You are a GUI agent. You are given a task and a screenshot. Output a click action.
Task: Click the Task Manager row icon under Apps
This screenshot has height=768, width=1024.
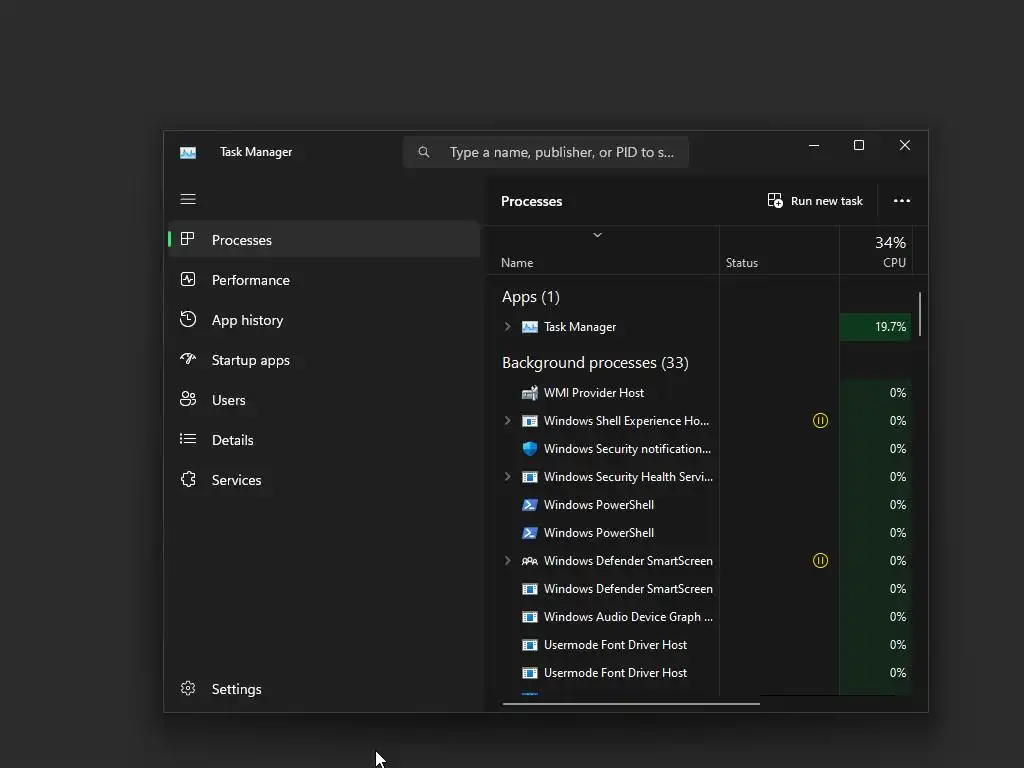point(530,327)
